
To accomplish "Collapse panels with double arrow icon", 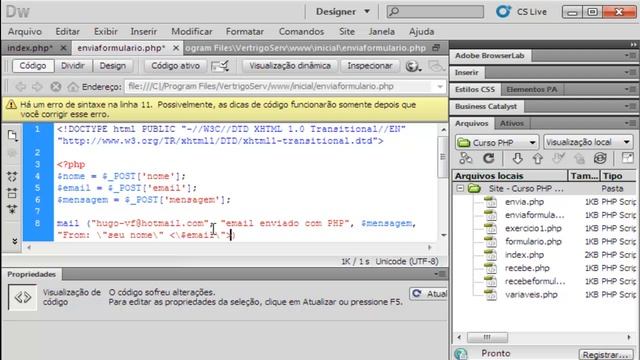I will (x=633, y=44).
